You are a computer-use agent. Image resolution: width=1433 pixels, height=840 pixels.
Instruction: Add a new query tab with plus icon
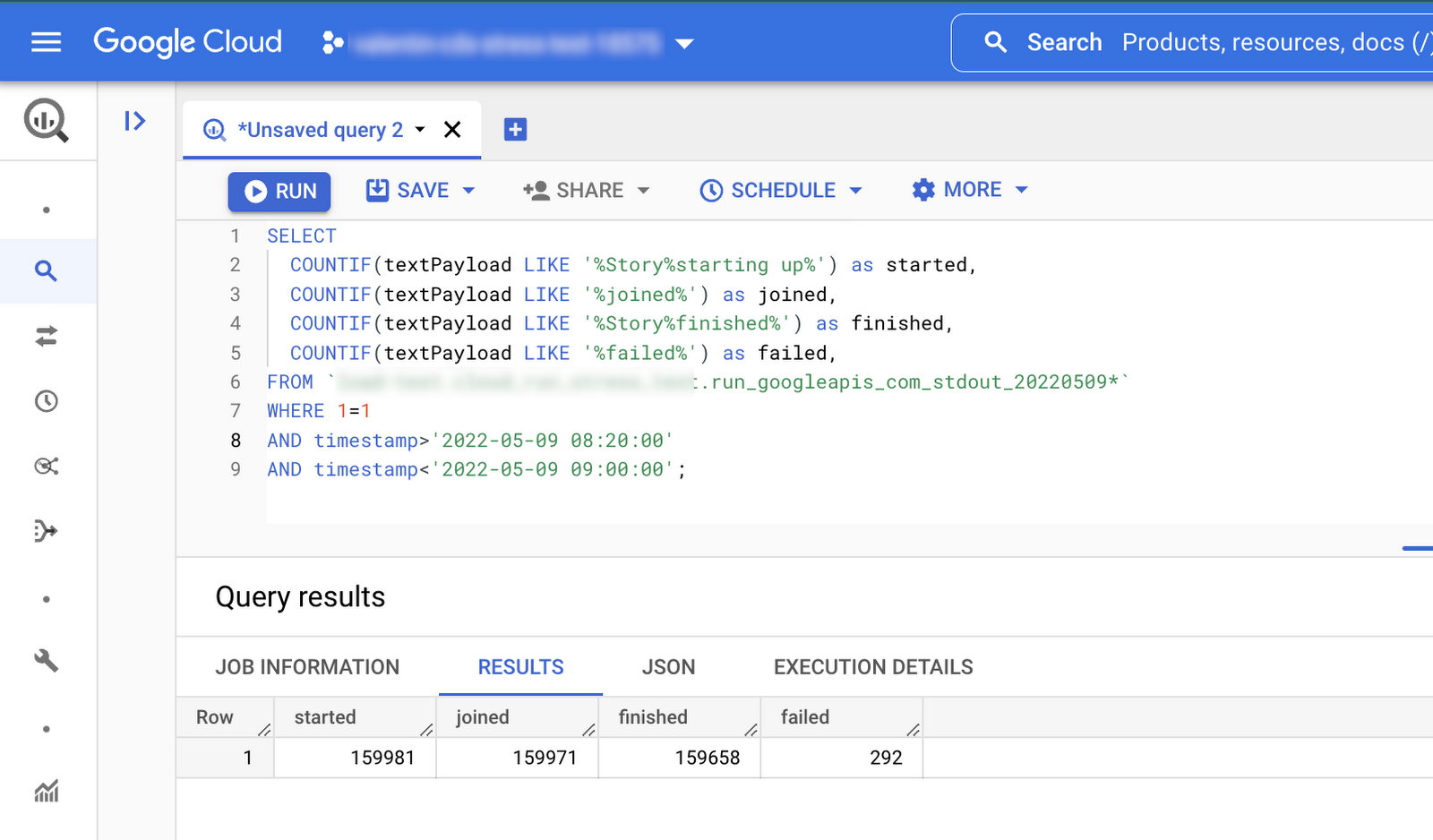(x=515, y=130)
